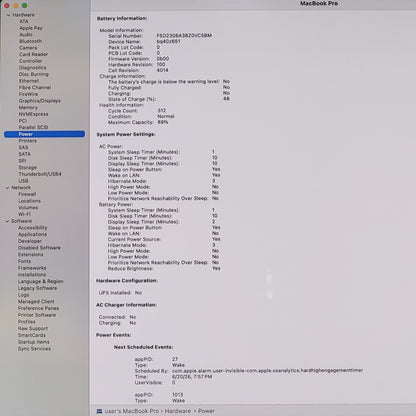This screenshot has height=416, width=416.
Task: Click Power in the path bar
Action: [206, 411]
